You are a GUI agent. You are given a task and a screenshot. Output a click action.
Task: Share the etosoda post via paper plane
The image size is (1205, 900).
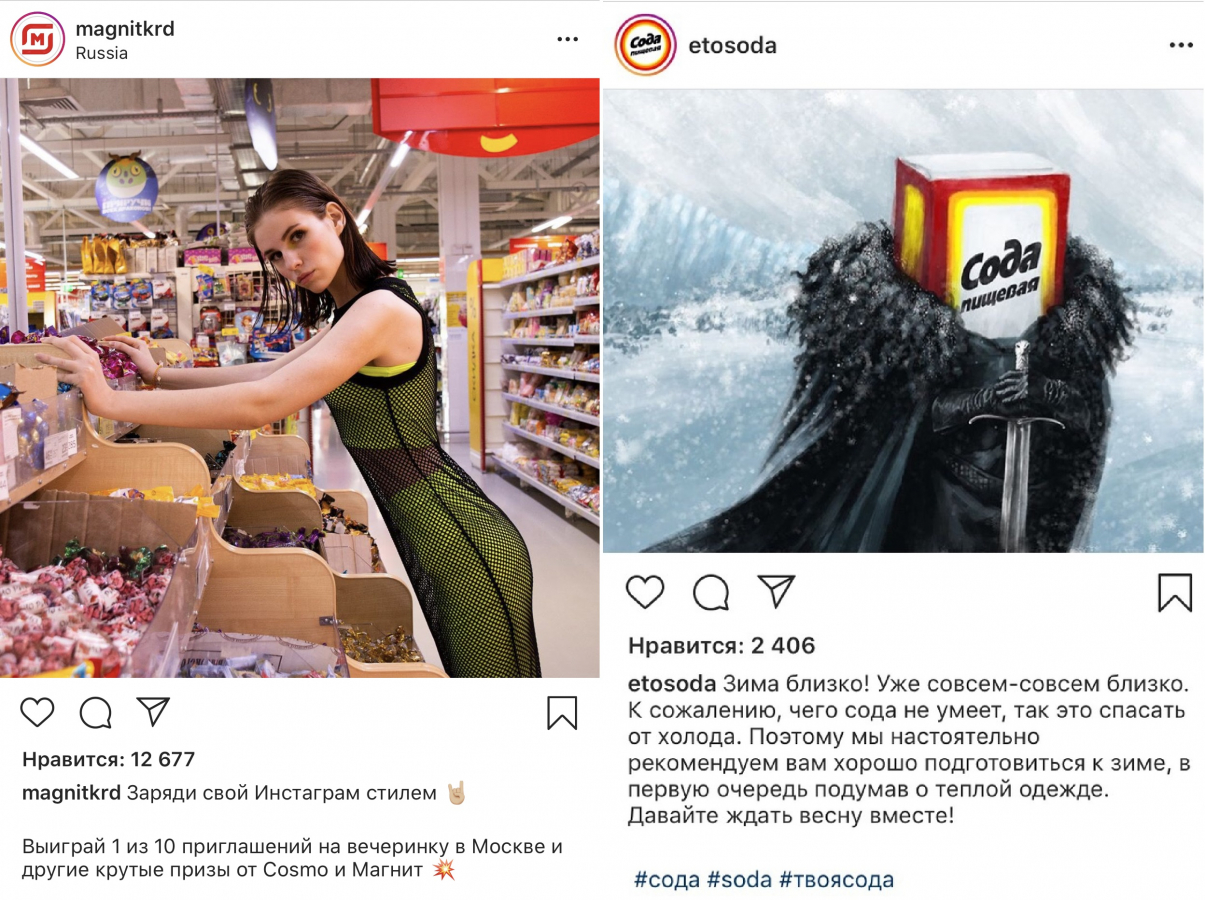pos(776,591)
